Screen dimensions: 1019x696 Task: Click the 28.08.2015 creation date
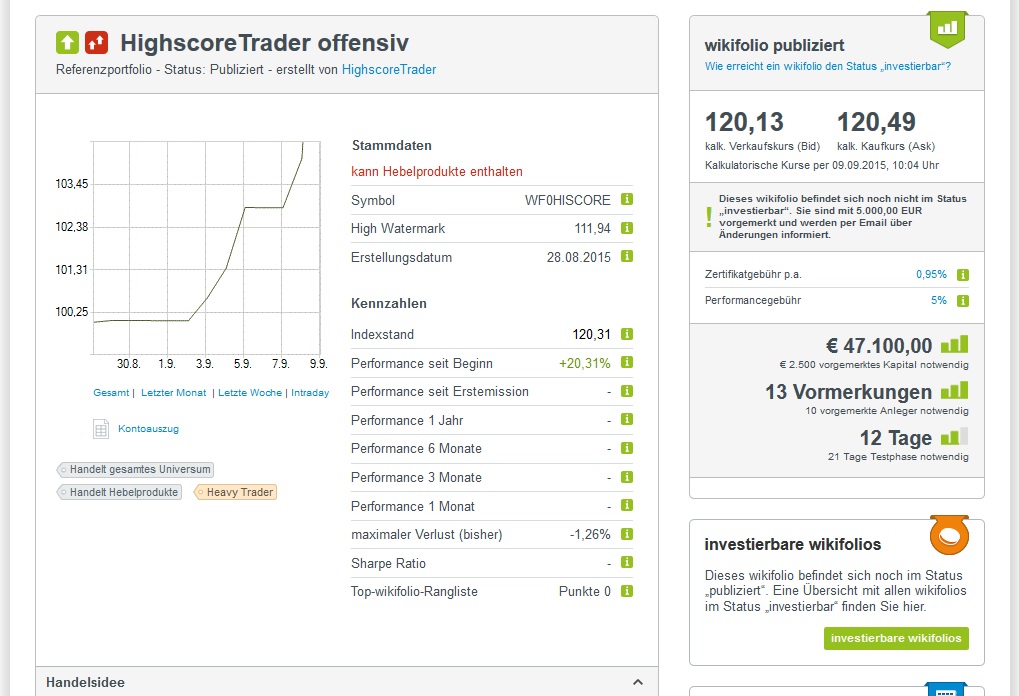[x=578, y=257]
